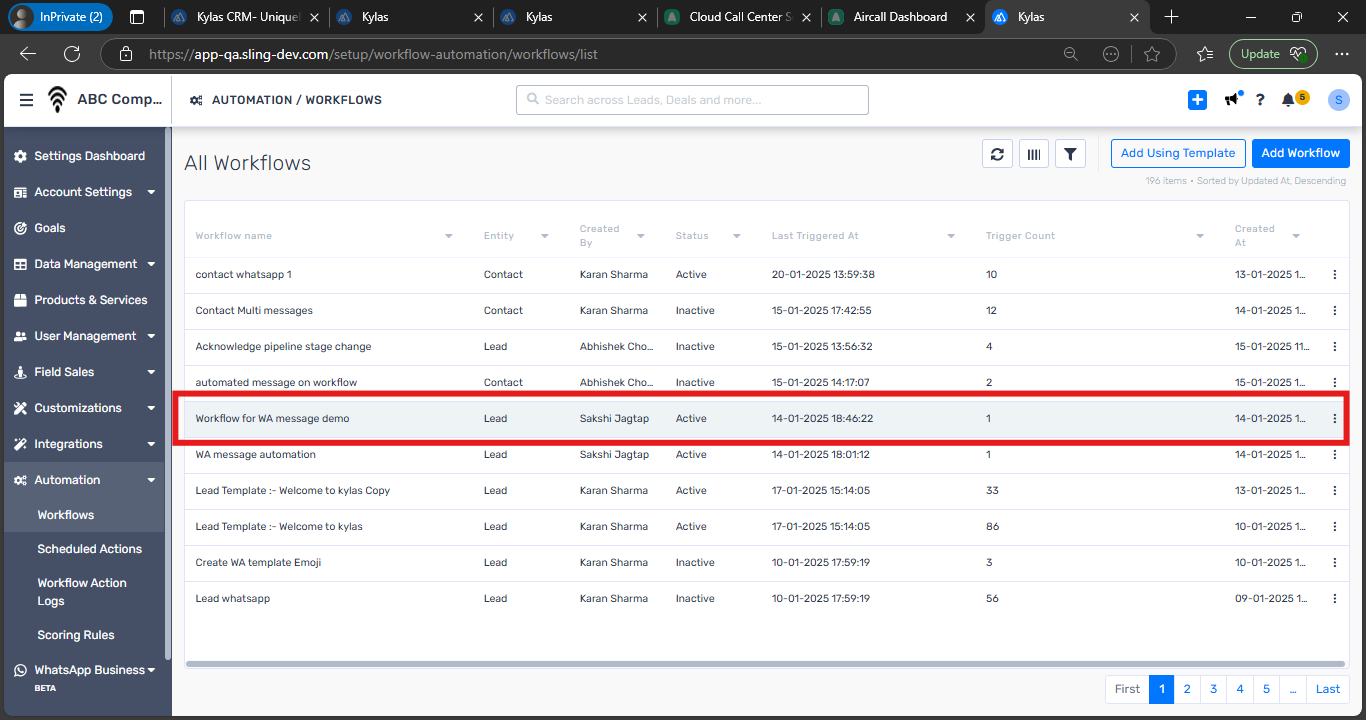Open the Entity column dropdown
Viewport: 1366px width, 720px height.
pyautogui.click(x=545, y=236)
